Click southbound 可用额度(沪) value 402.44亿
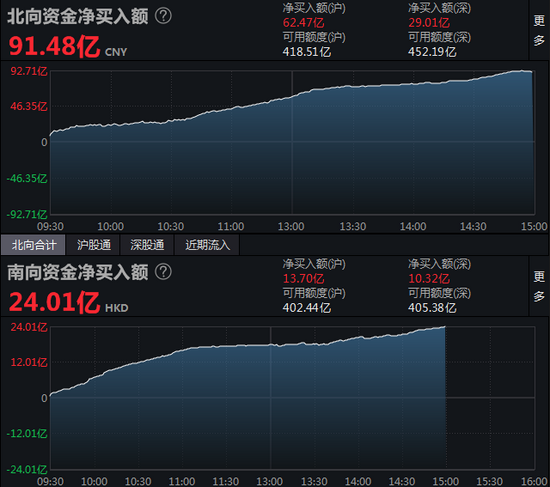Viewport: 550px width, 487px height. [307, 308]
